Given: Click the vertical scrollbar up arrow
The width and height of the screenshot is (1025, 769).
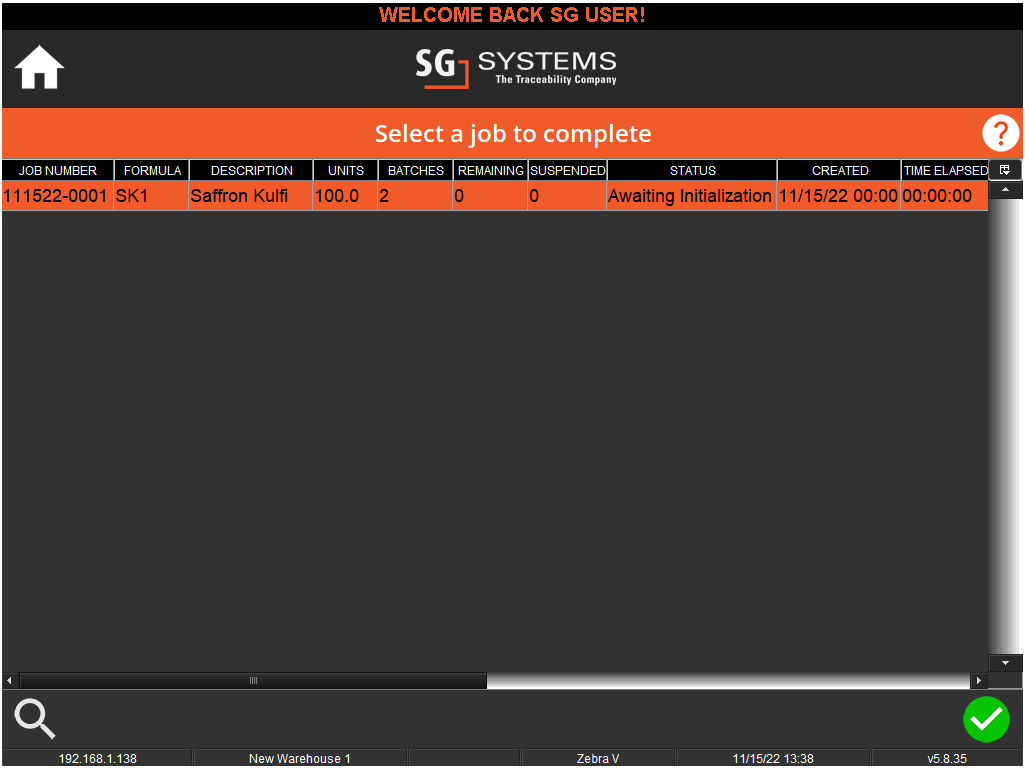Looking at the screenshot, I should click(1005, 189).
